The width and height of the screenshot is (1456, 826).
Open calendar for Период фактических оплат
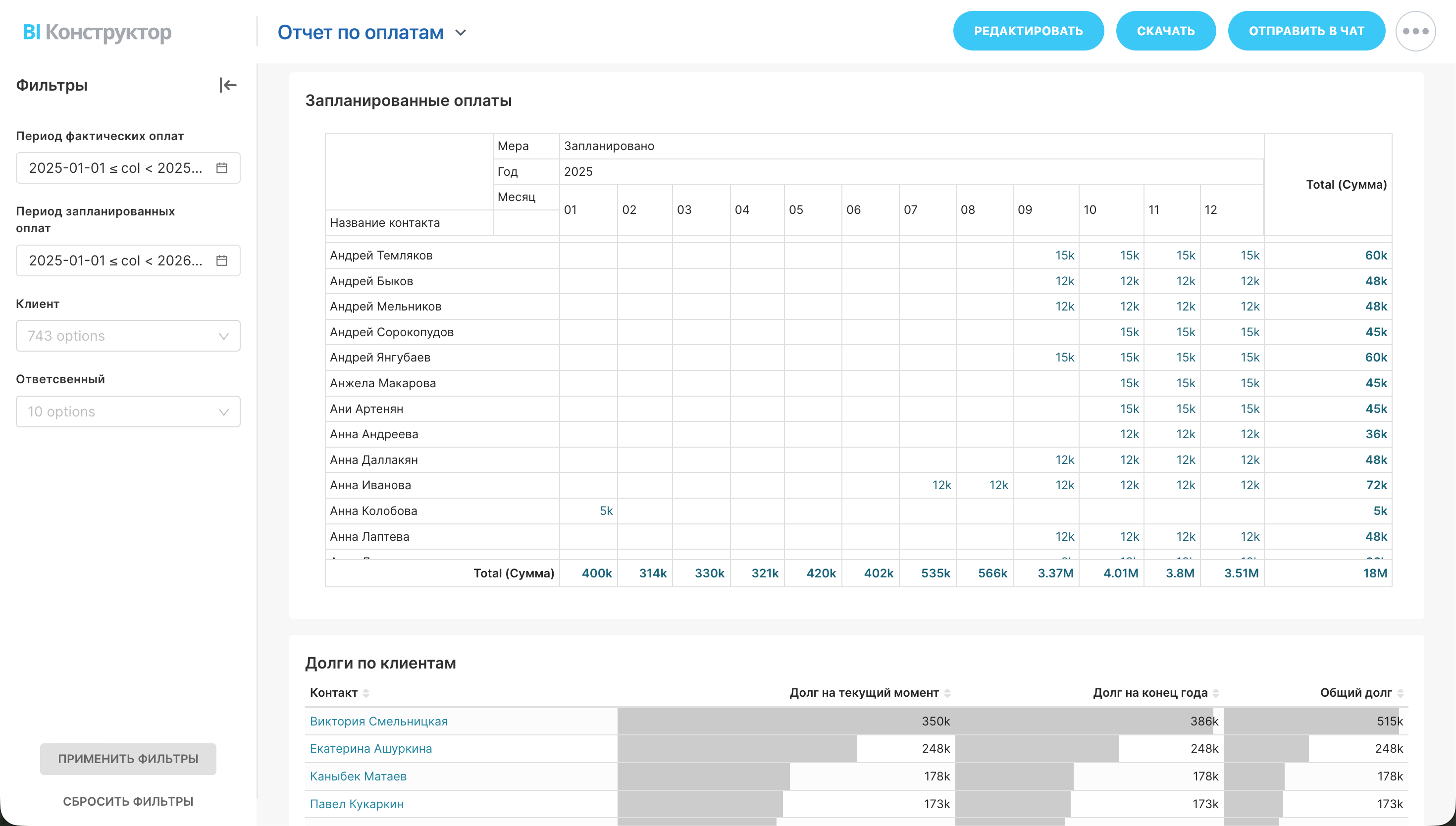pos(222,168)
